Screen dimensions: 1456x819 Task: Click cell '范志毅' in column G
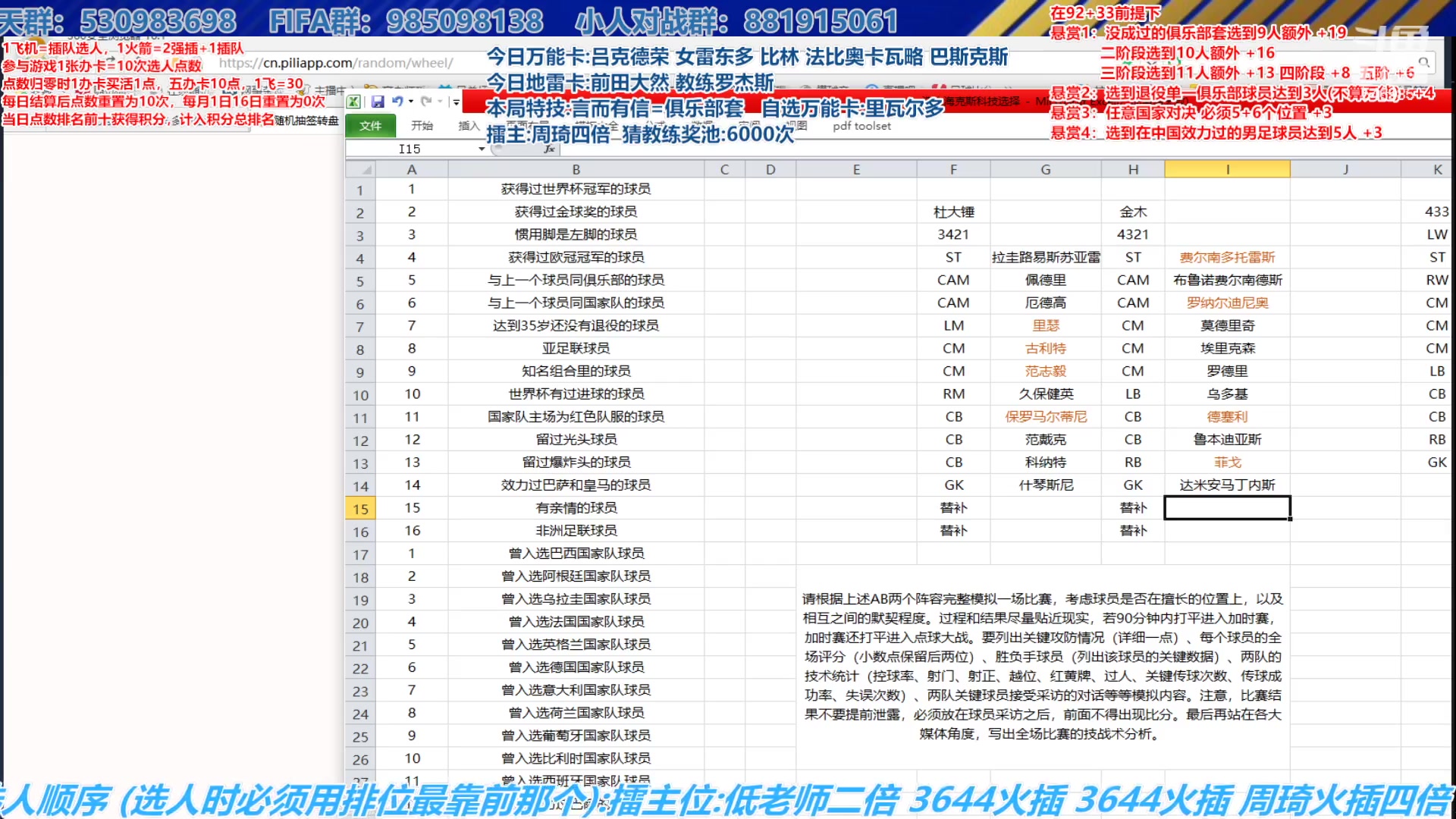click(x=1046, y=371)
